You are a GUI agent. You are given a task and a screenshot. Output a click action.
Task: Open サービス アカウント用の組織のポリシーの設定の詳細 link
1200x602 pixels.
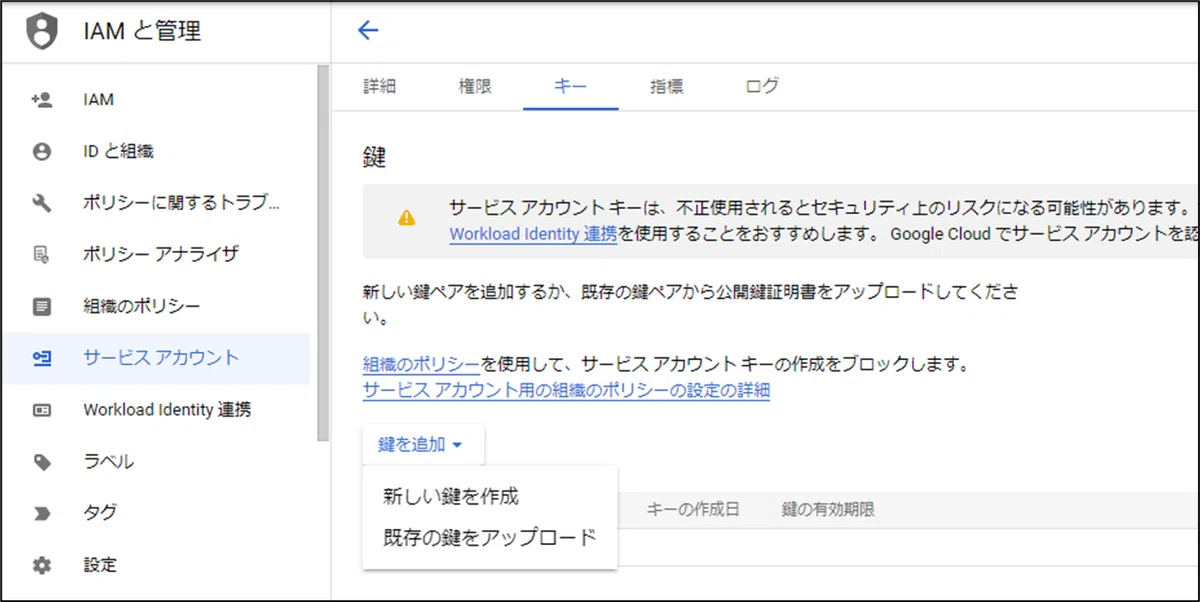[x=566, y=390]
